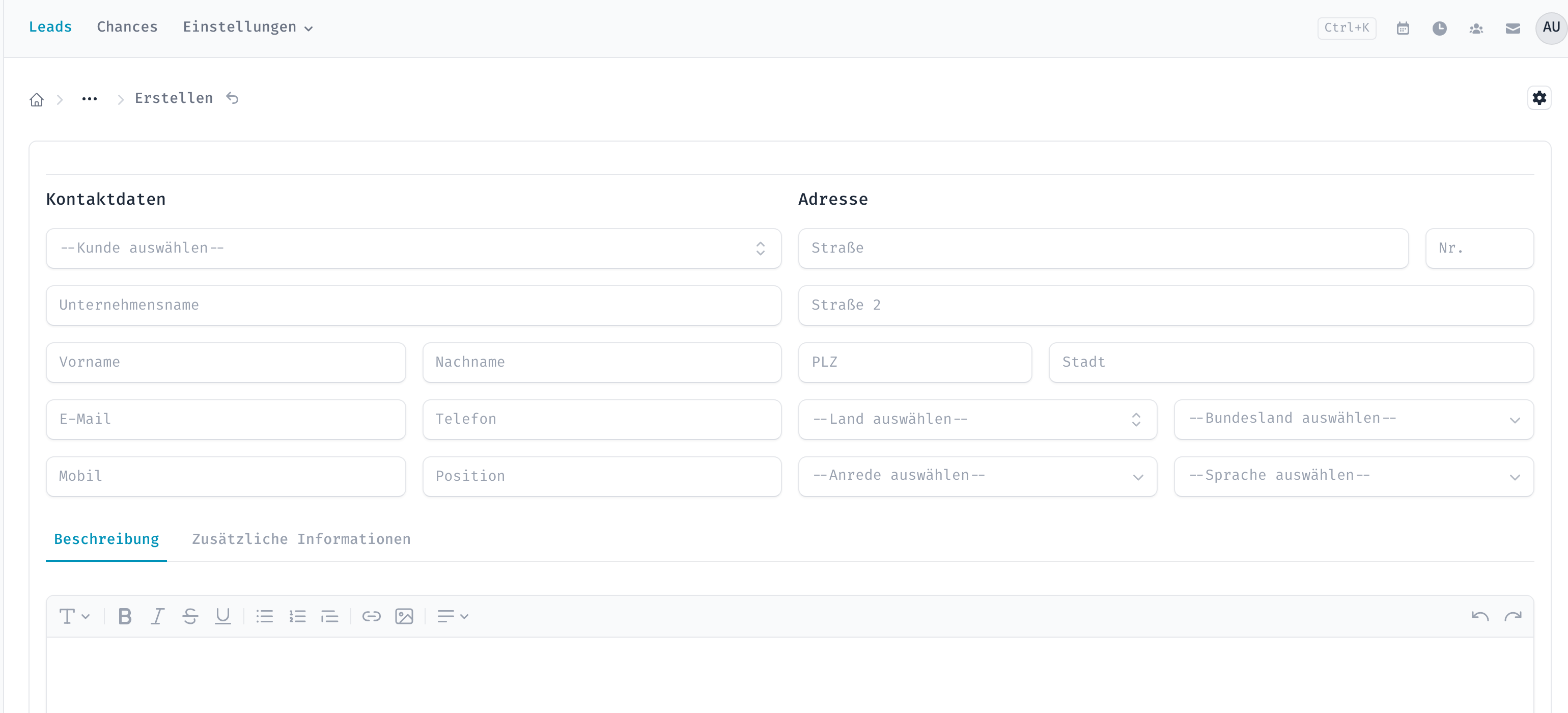Focus the Vorname field

[226, 363]
